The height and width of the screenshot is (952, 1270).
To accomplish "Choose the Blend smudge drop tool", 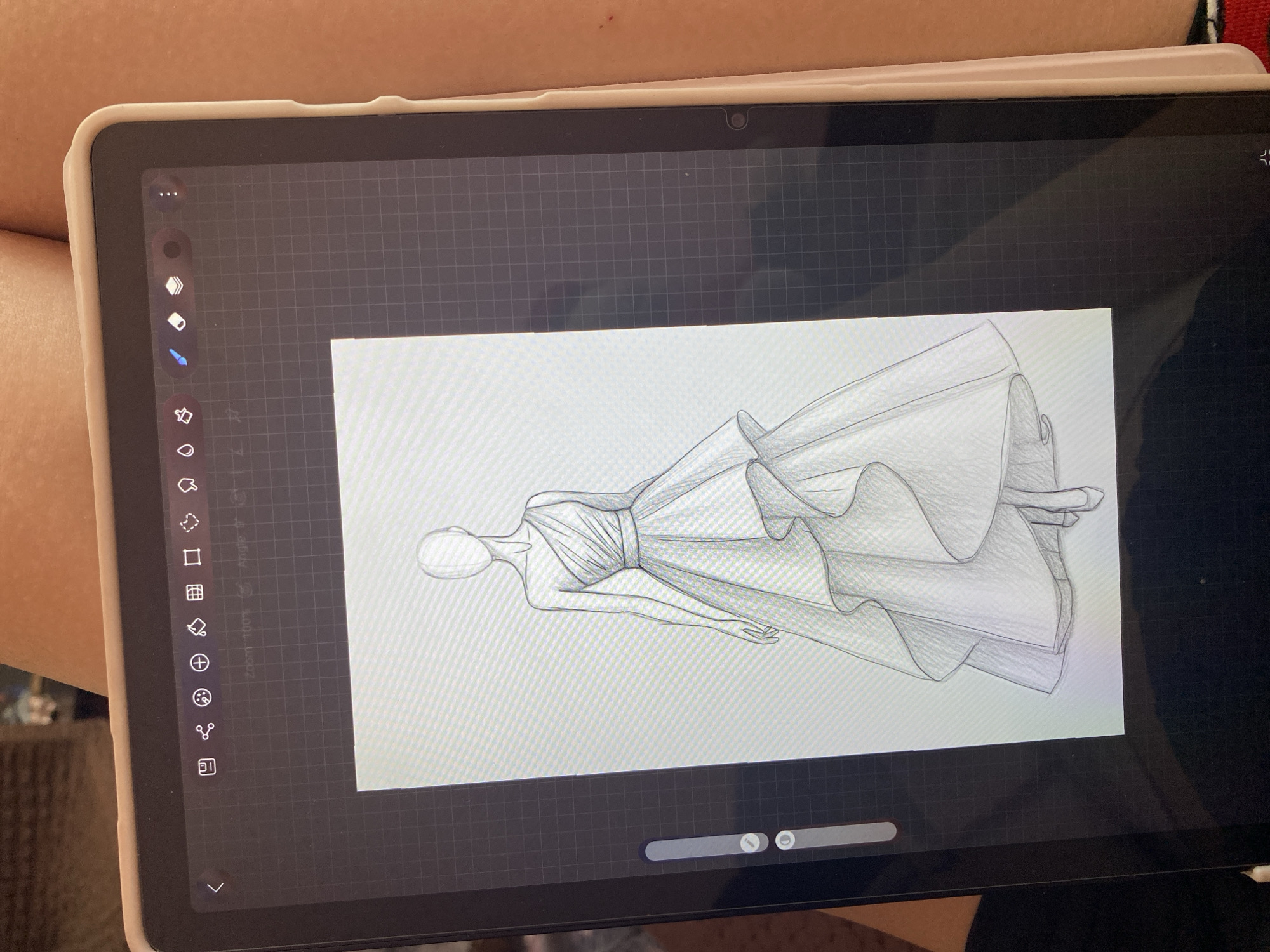I will [185, 451].
